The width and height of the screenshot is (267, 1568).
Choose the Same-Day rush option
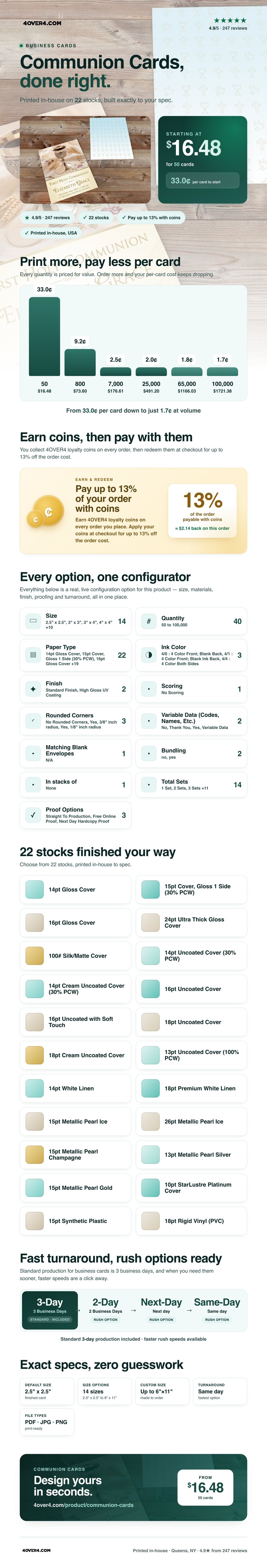click(217, 1309)
